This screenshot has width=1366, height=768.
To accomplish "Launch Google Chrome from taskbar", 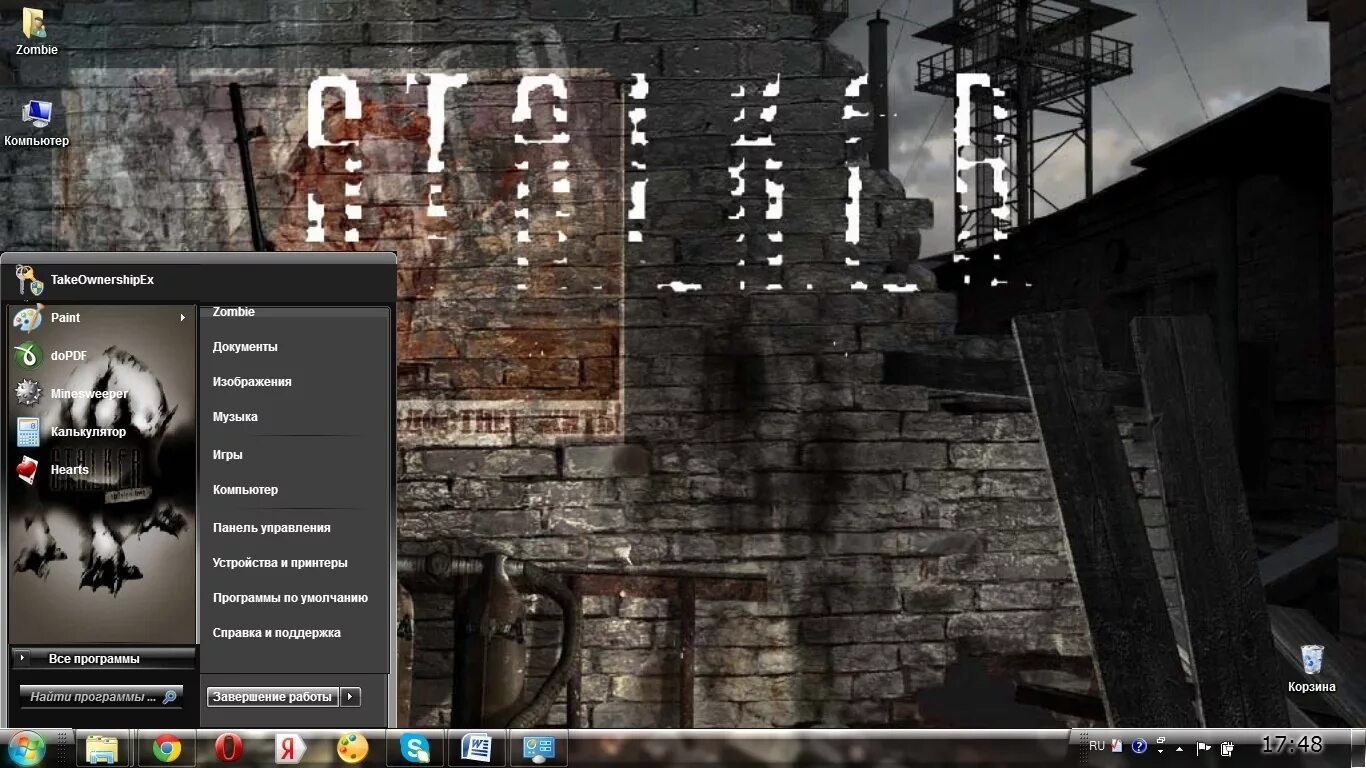I will click(x=166, y=748).
